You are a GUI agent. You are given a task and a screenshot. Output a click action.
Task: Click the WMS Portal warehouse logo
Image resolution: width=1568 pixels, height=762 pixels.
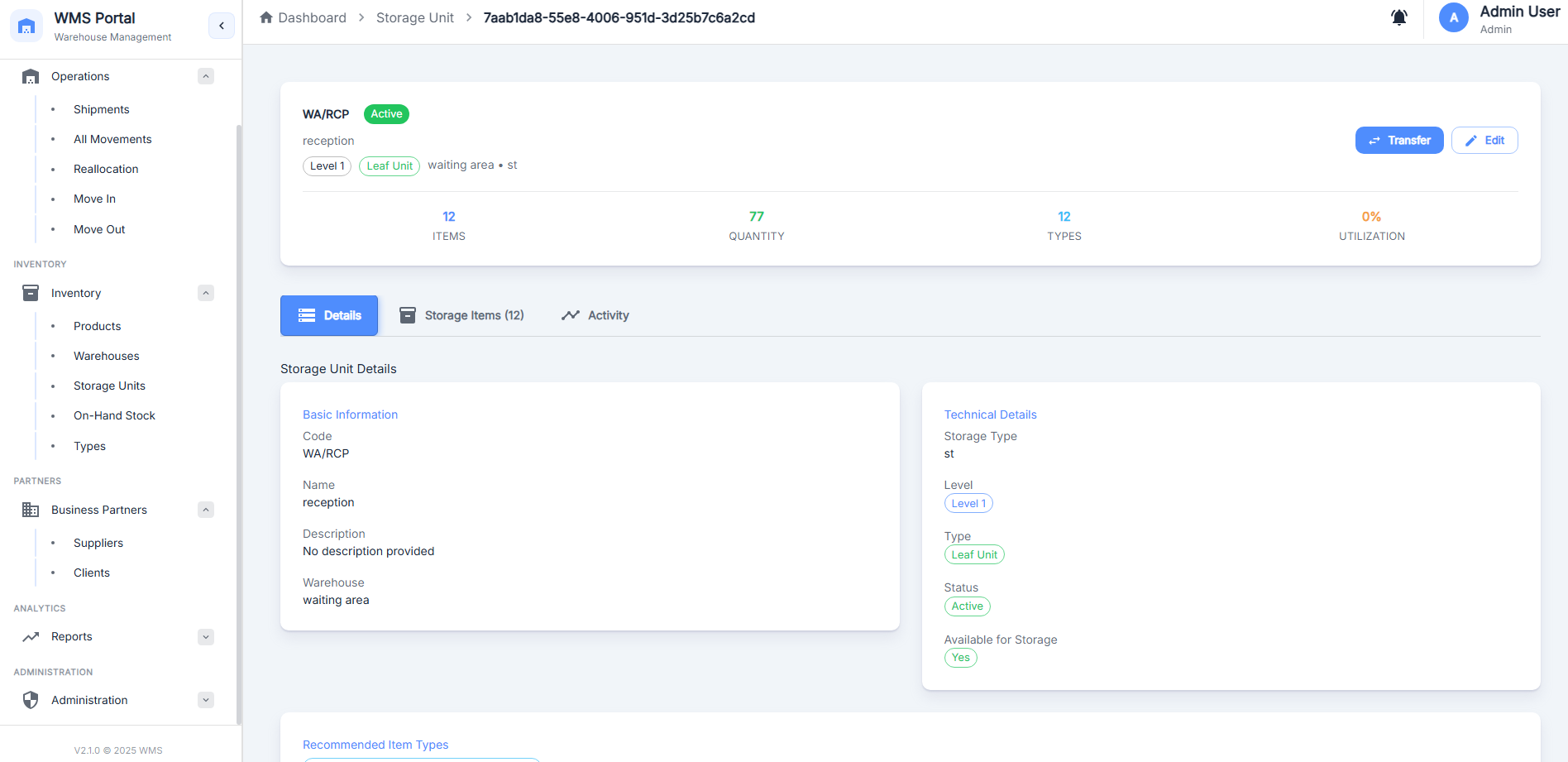[x=26, y=26]
